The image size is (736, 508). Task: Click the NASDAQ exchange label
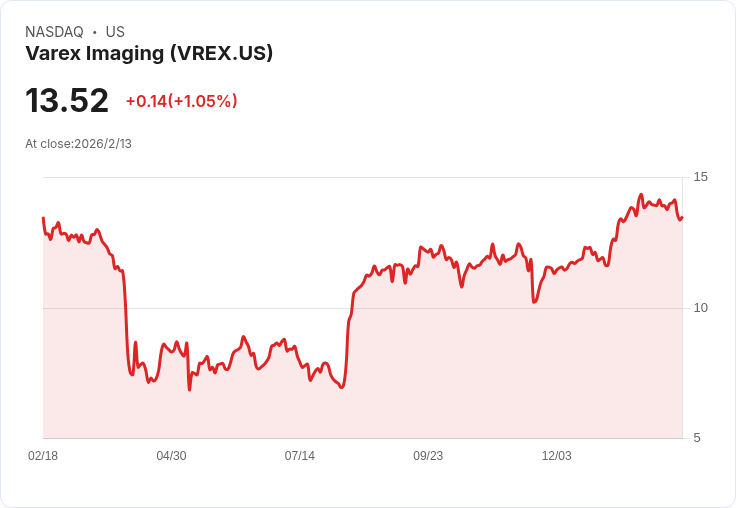(x=54, y=32)
